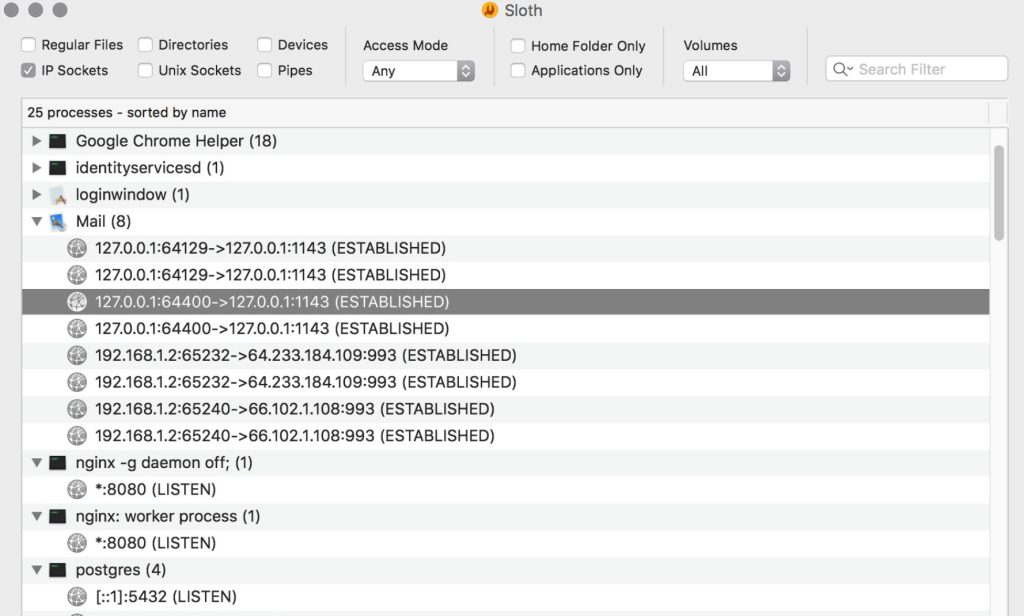Screen dimensions: 1024x616
Task: Collapse the Mail process group
Action: click(37, 221)
